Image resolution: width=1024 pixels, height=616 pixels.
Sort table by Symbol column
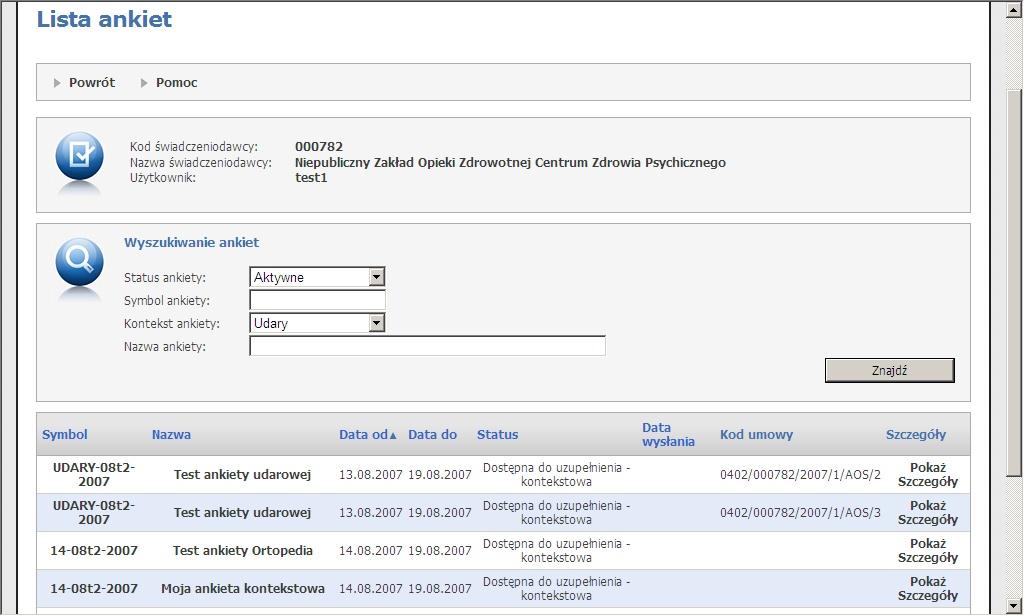[65, 434]
